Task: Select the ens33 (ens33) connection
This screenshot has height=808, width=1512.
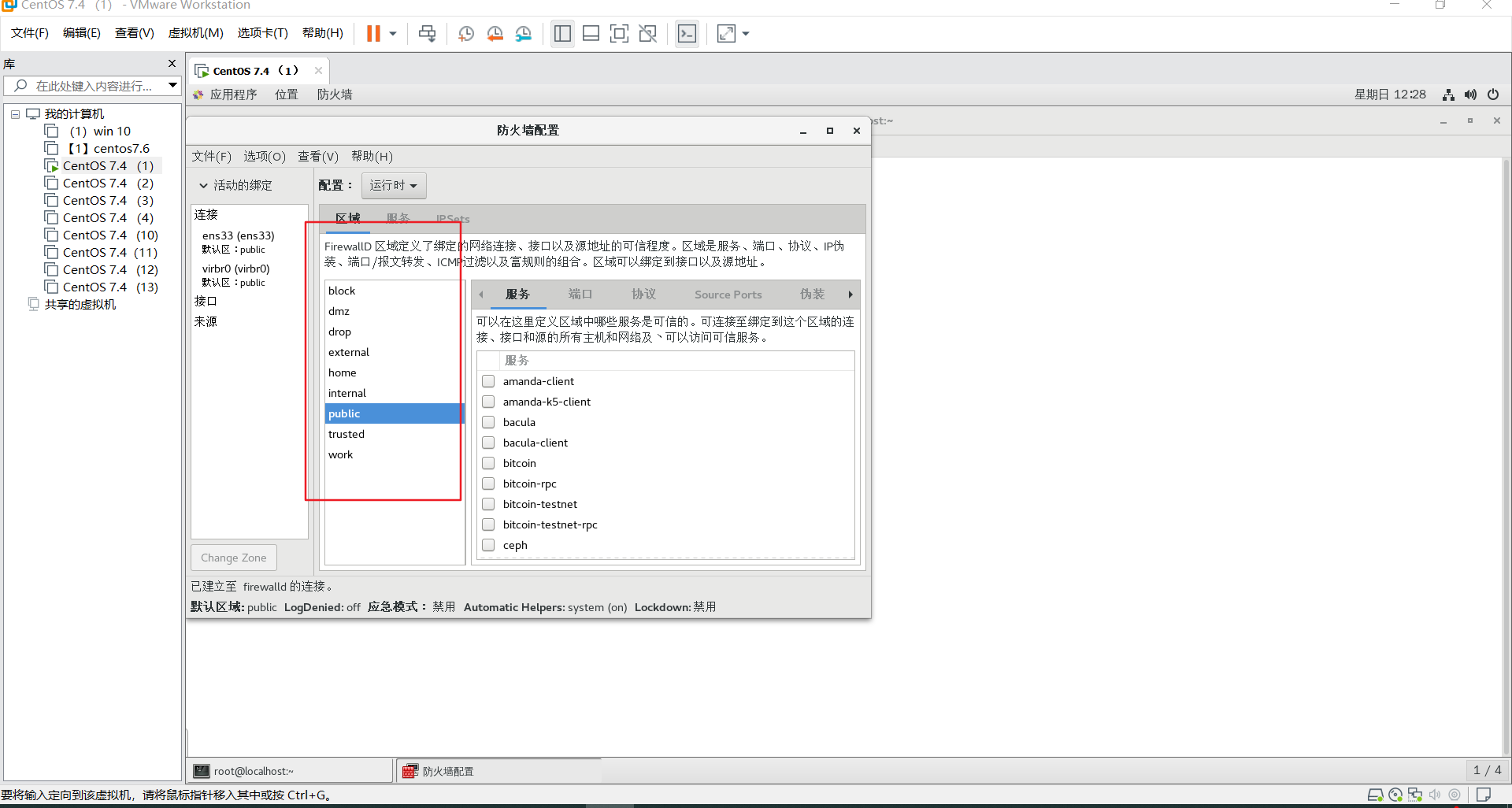Action: (x=239, y=242)
